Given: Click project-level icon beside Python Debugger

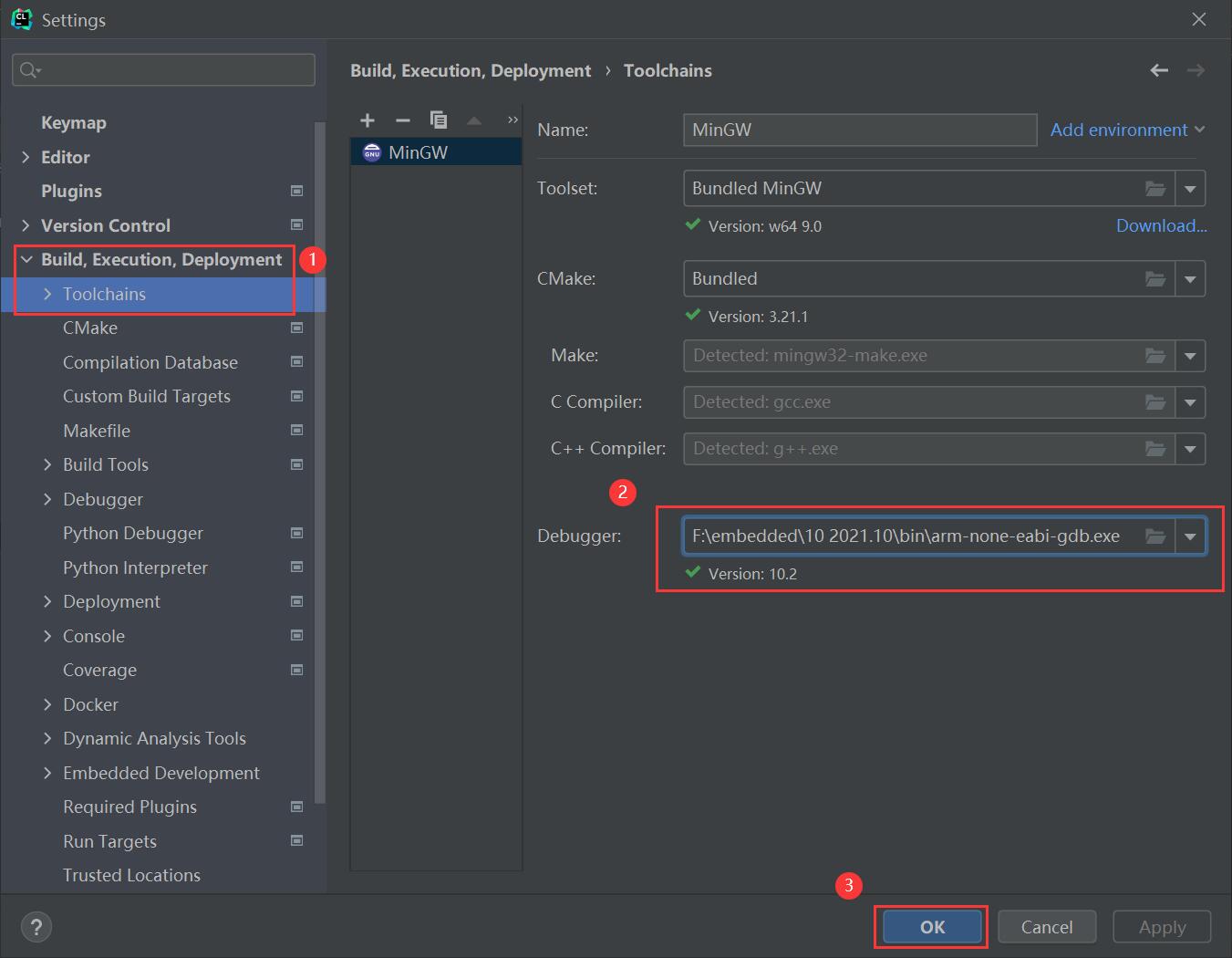Looking at the screenshot, I should coord(296,533).
